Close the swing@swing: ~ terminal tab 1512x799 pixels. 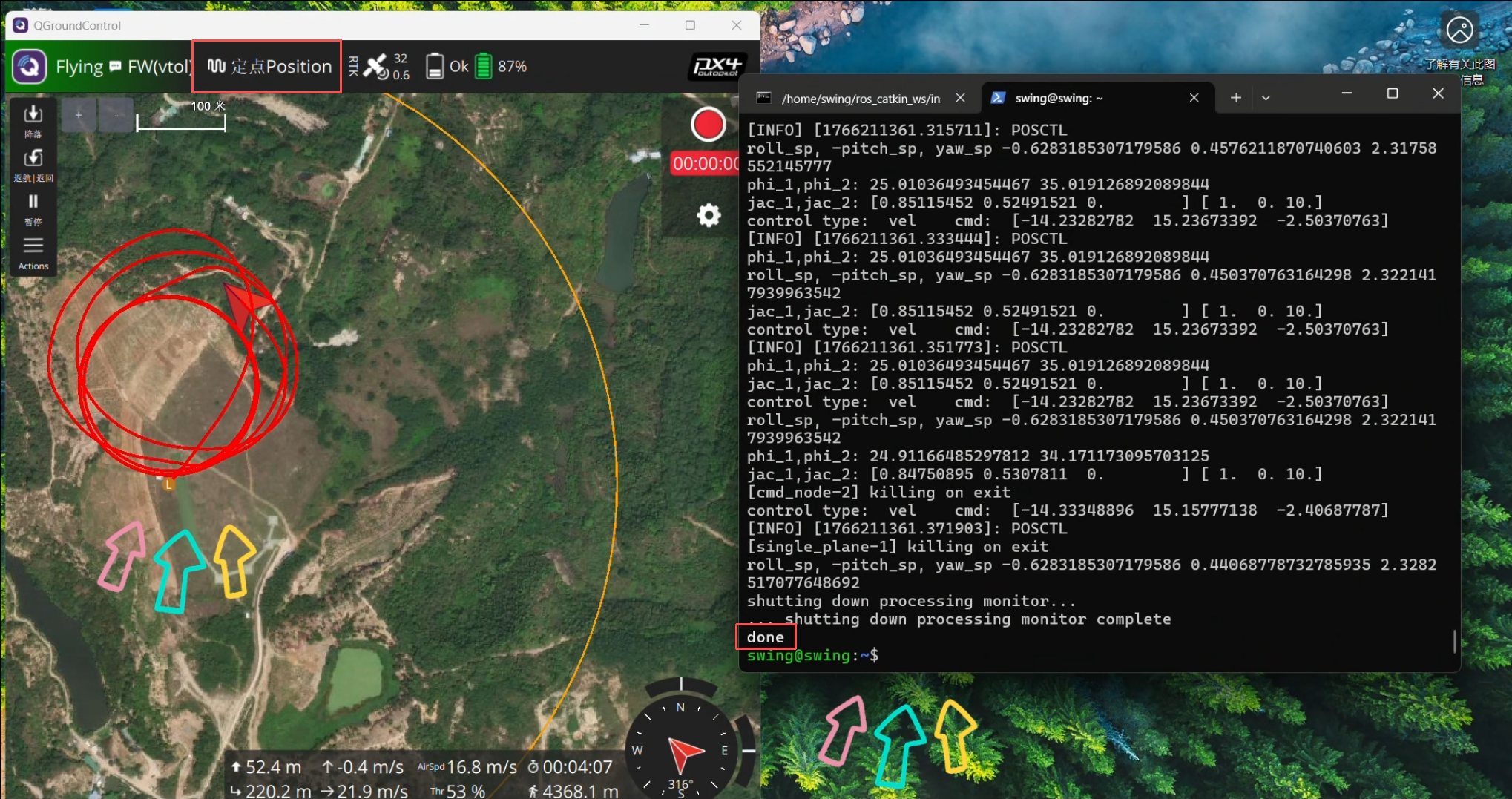point(1194,98)
